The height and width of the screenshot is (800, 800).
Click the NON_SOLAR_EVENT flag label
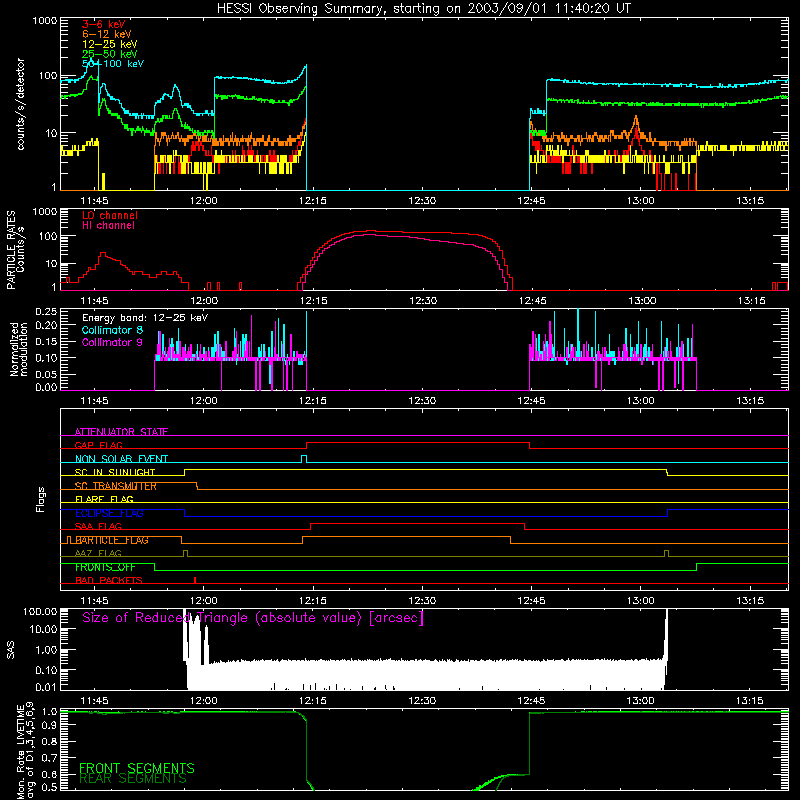[121, 459]
